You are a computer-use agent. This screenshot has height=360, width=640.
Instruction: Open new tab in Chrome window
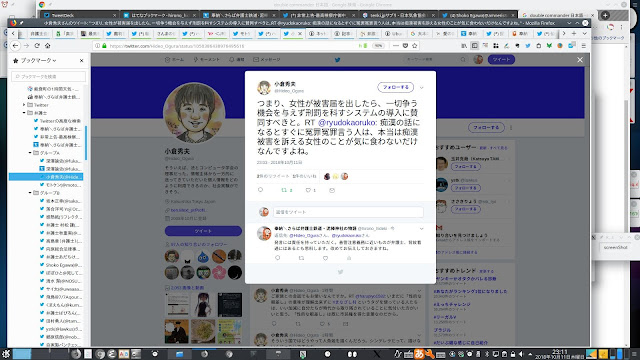[x=605, y=15]
